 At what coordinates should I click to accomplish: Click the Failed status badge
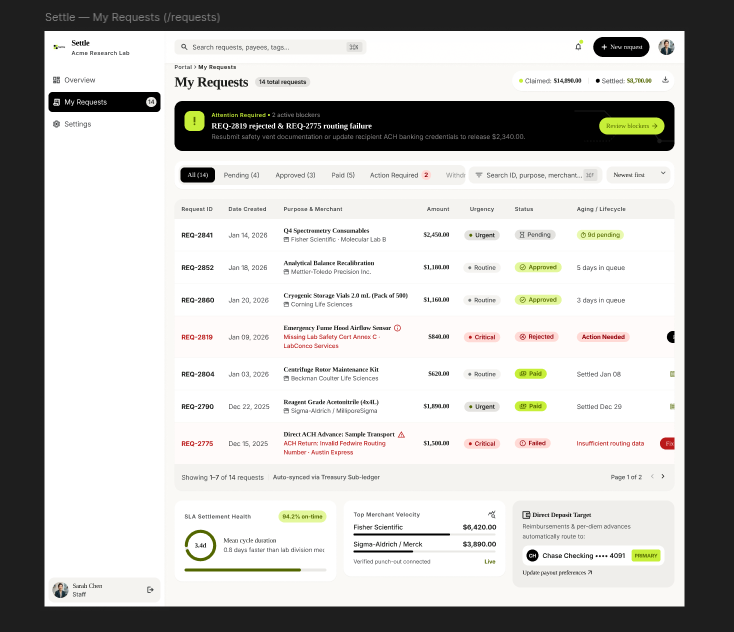coord(533,443)
